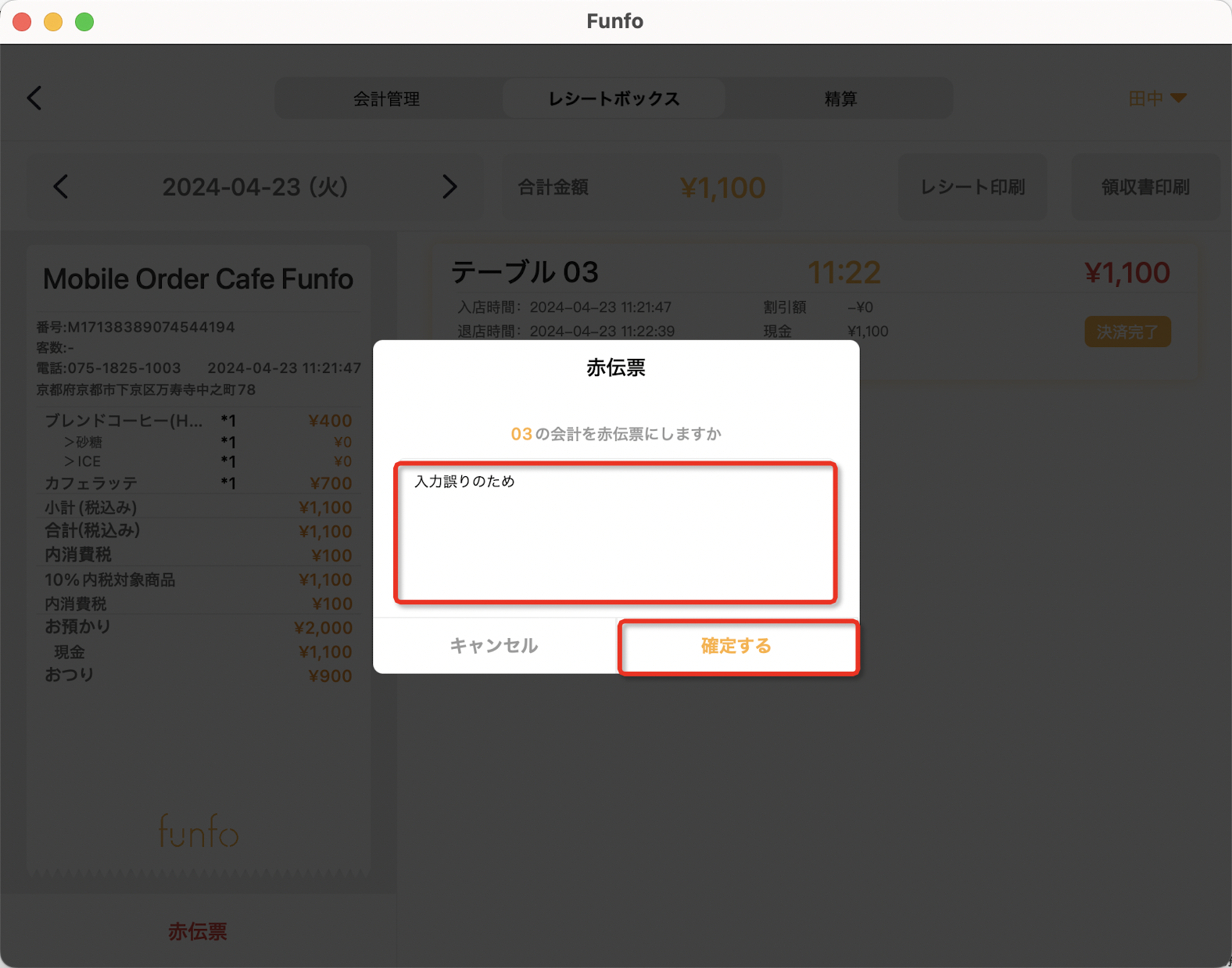Click the 赤伝票 button at bottom left
The image size is (1232, 968).
[198, 931]
